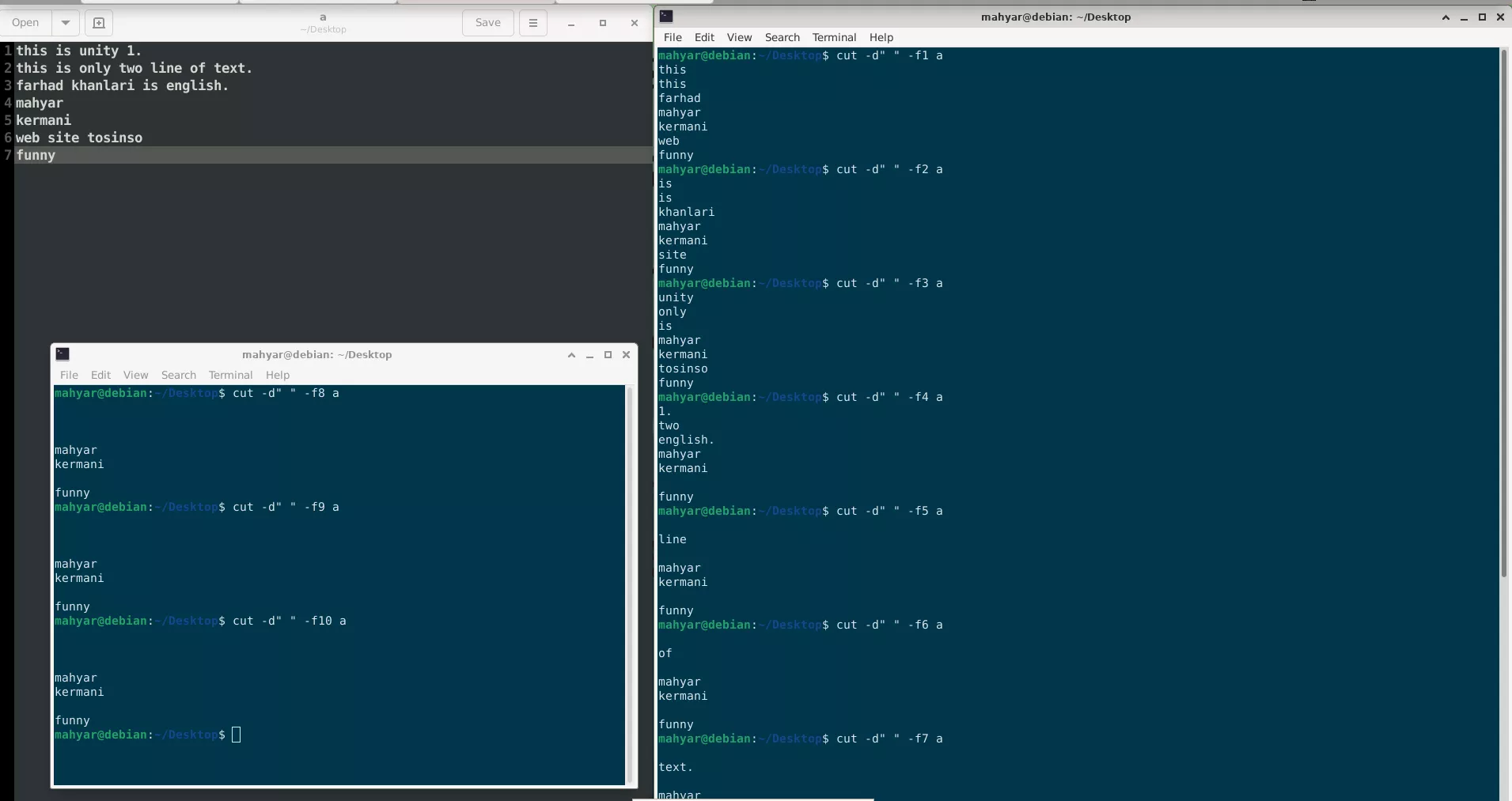Open View menu in the small terminal
Viewport: 1512px width, 801px height.
point(135,375)
